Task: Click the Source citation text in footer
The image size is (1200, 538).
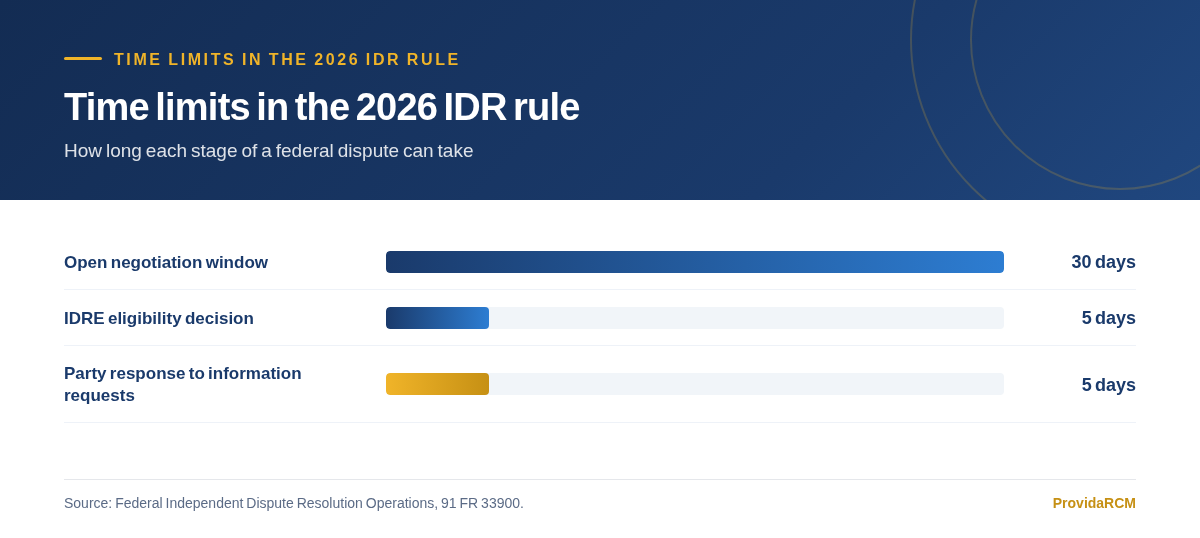Action: click(294, 503)
